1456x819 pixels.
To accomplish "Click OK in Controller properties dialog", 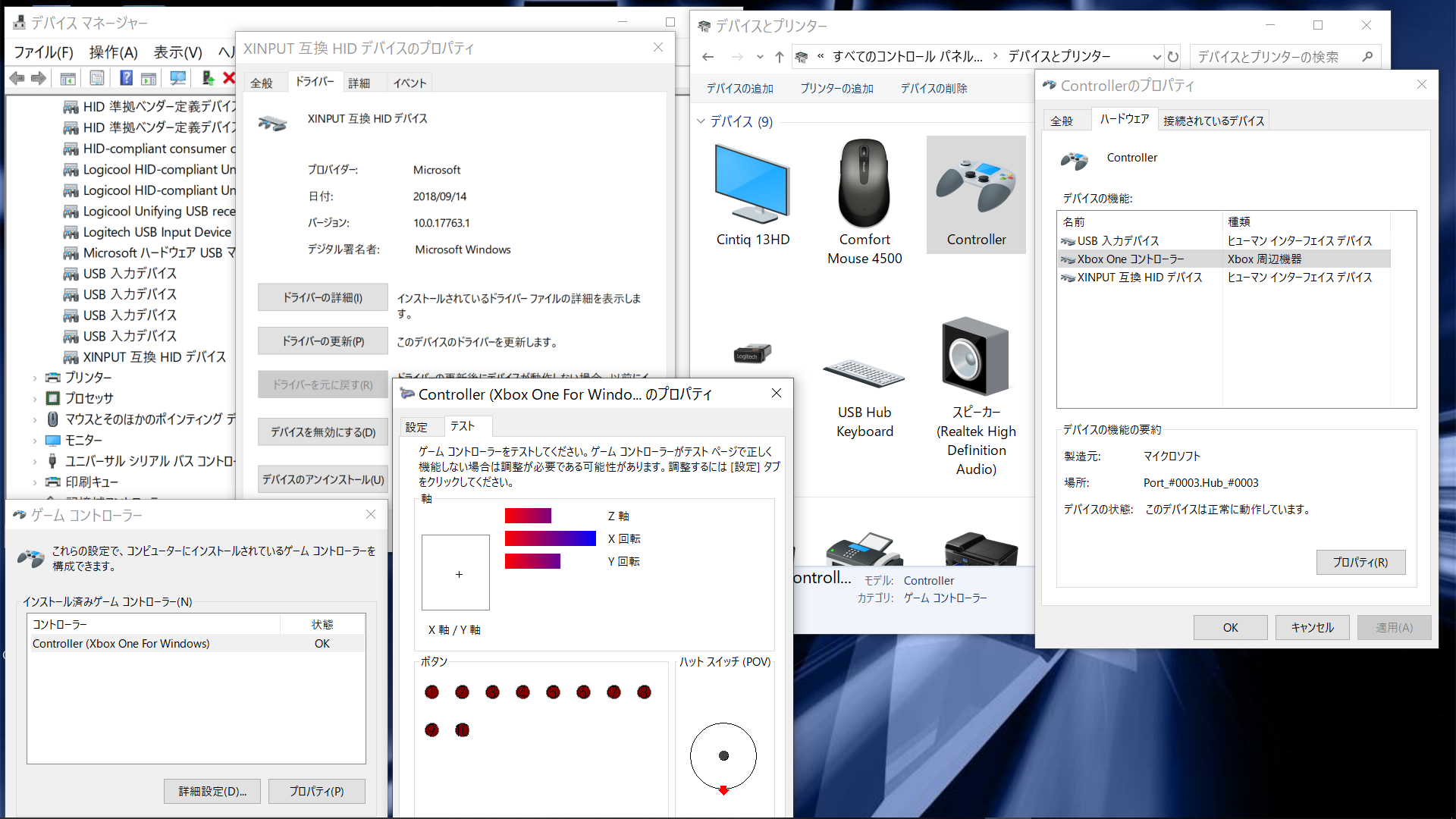I will click(1230, 627).
